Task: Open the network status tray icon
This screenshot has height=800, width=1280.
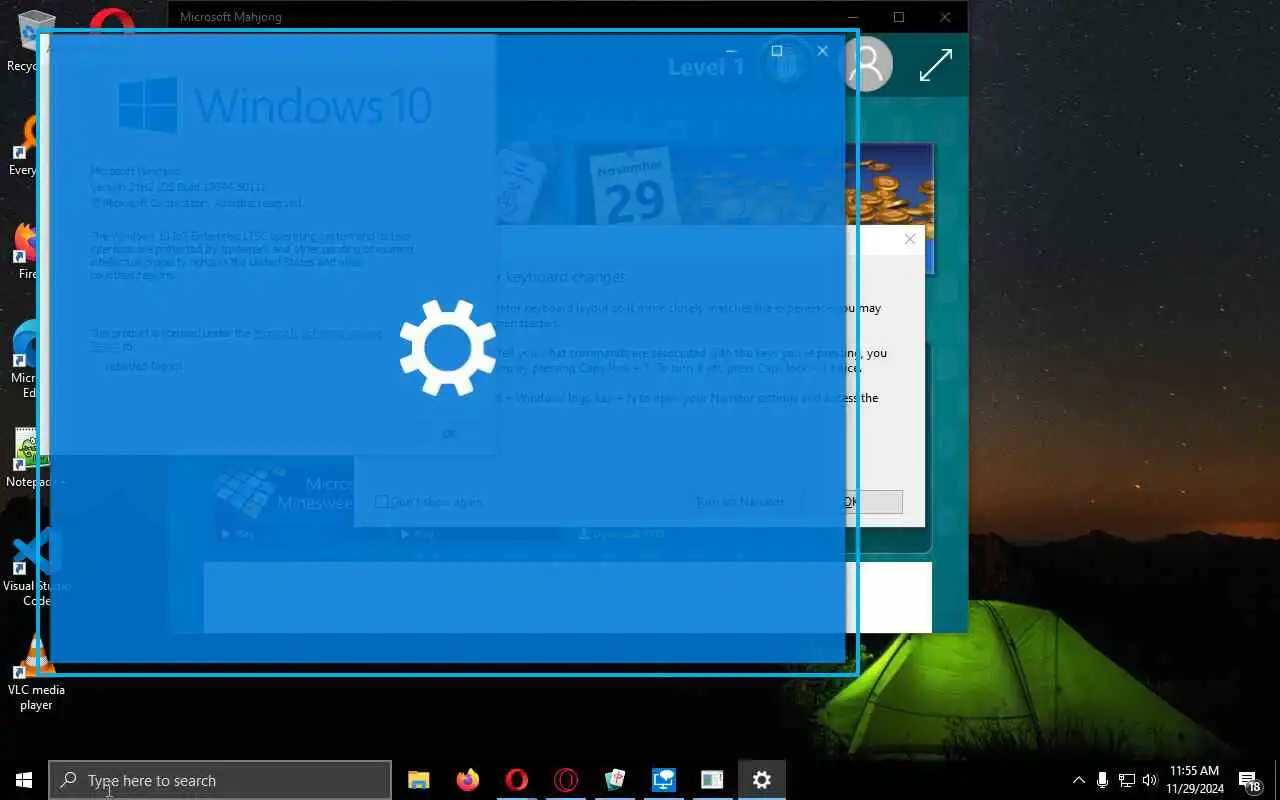Action: (1126, 780)
